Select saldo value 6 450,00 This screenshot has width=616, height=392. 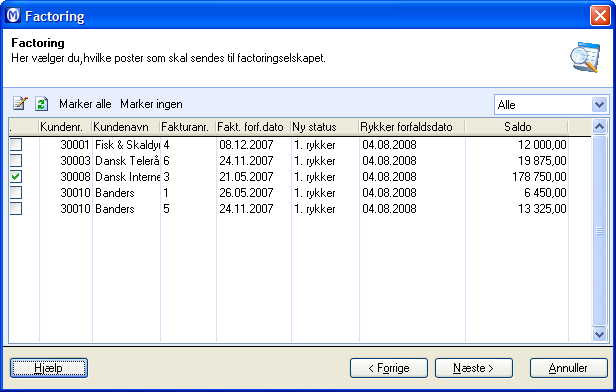tap(545, 192)
